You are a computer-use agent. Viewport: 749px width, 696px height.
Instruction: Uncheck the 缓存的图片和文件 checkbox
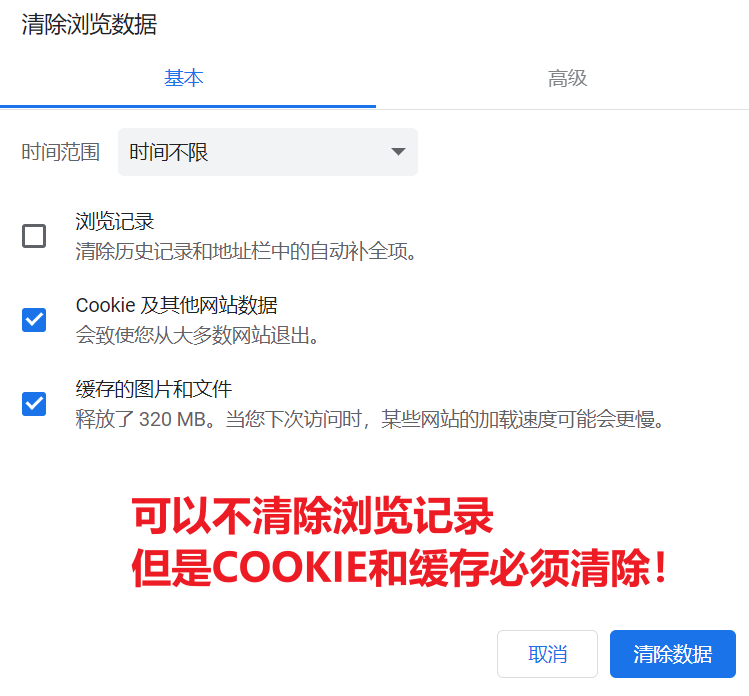point(34,404)
